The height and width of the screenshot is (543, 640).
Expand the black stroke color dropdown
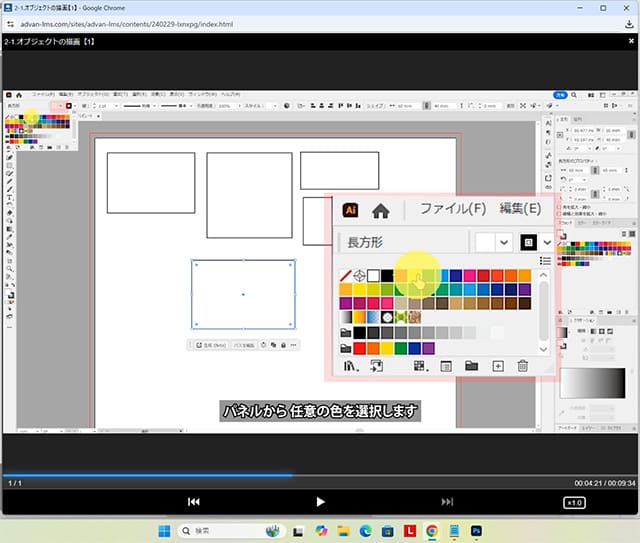tap(547, 242)
